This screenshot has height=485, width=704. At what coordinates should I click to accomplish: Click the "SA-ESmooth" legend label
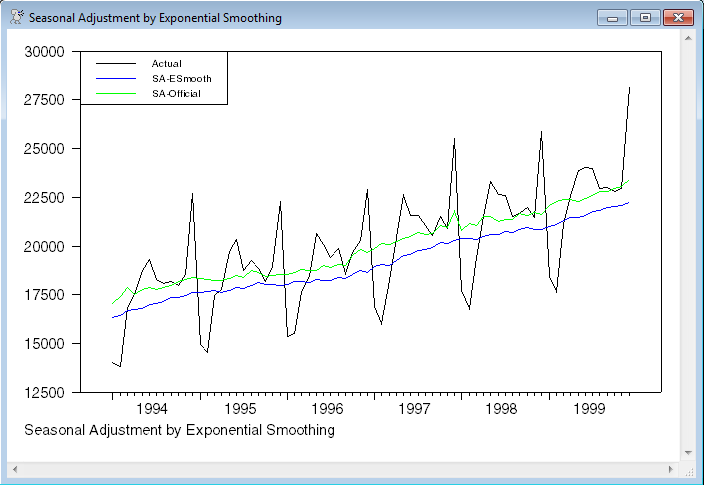(x=181, y=78)
